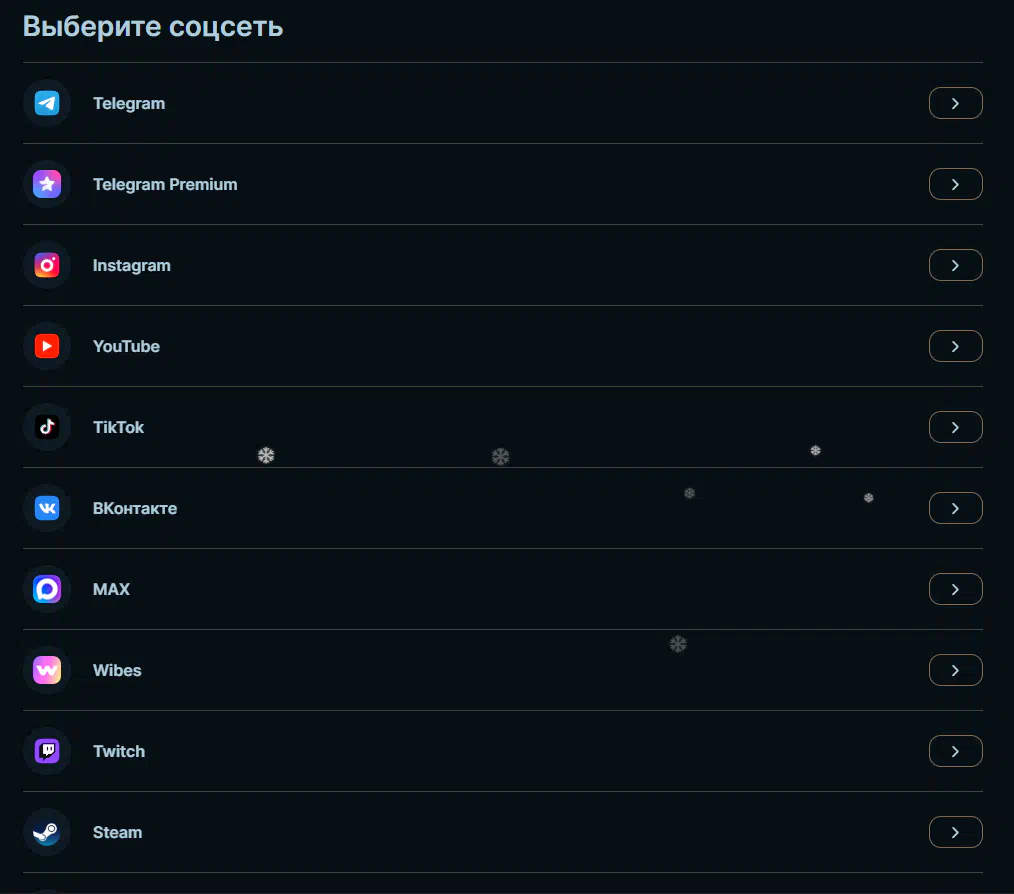Click the Telegram Premium star icon
The height and width of the screenshot is (894, 1014).
(47, 184)
